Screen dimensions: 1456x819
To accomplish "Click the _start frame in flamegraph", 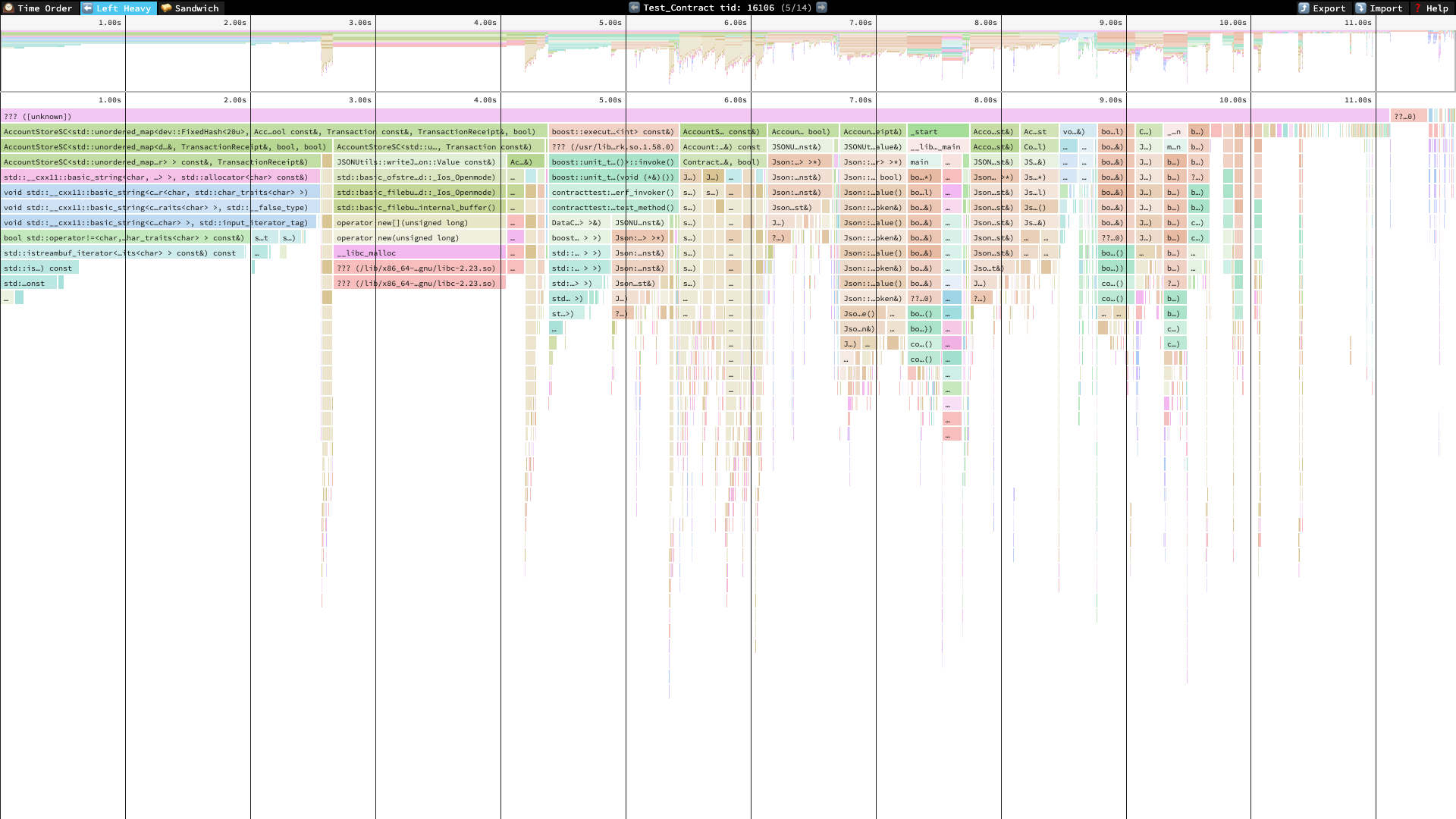I will pos(937,131).
